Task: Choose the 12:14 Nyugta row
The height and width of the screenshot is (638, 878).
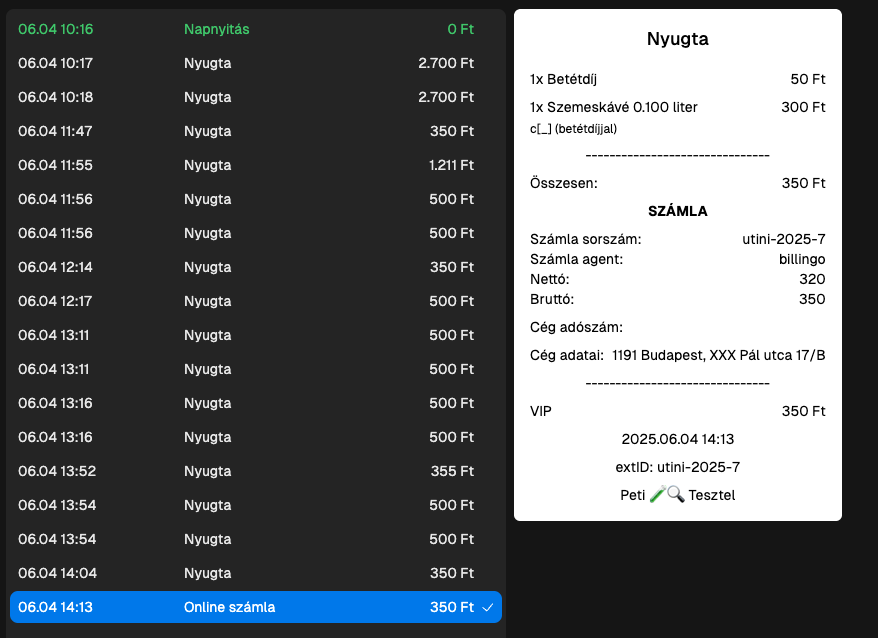Action: [255, 267]
